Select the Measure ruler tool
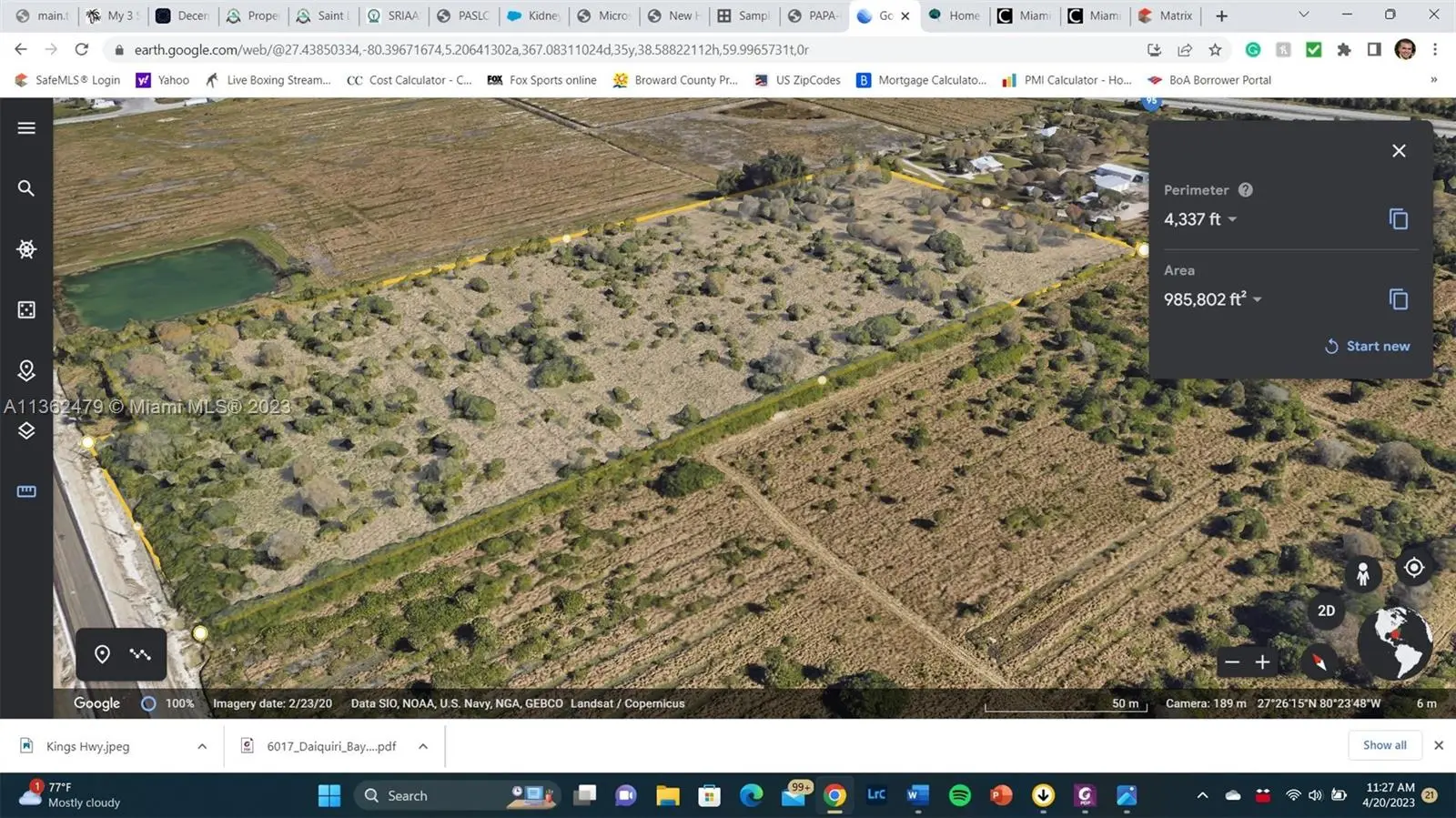This screenshot has width=1456, height=818. pos(26,491)
